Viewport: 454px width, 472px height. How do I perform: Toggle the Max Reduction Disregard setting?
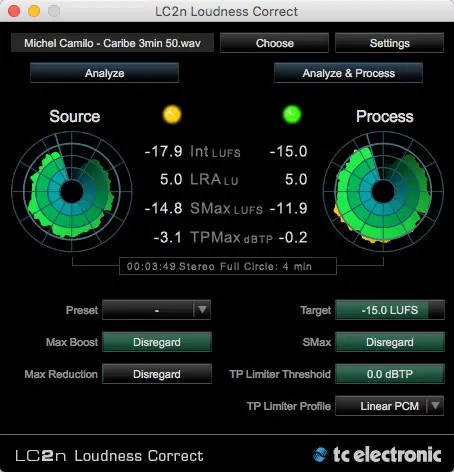[157, 374]
